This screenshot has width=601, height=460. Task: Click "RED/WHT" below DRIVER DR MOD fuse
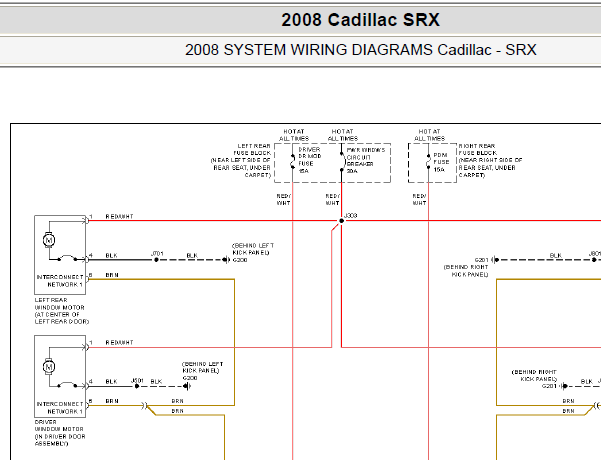(x=284, y=199)
